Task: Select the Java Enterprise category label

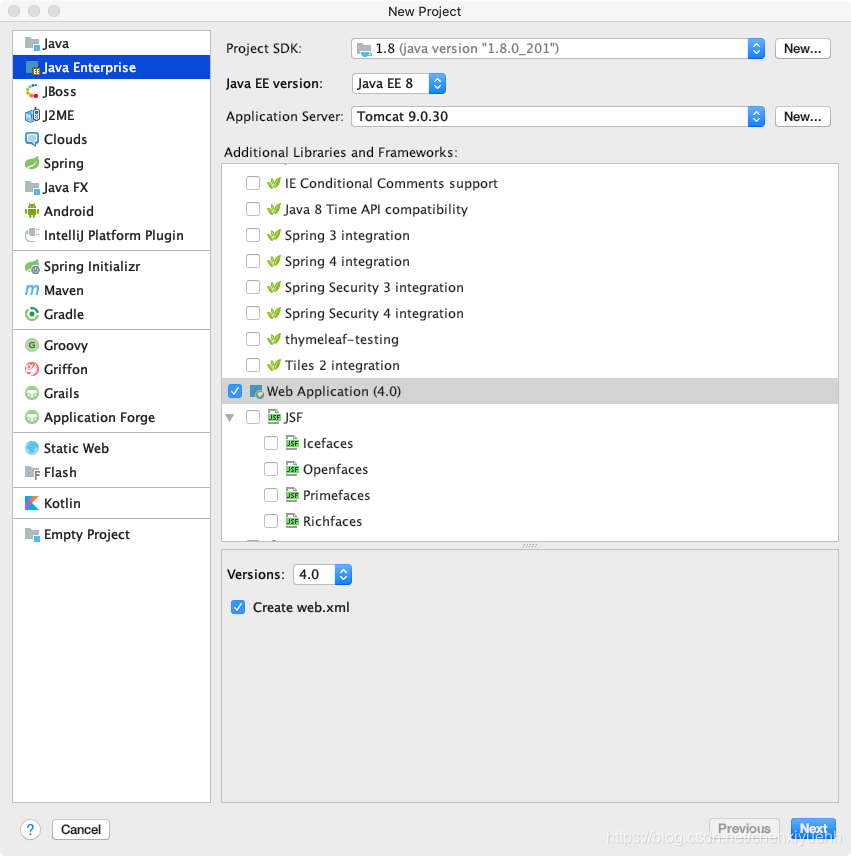Action: pyautogui.click(x=90, y=68)
